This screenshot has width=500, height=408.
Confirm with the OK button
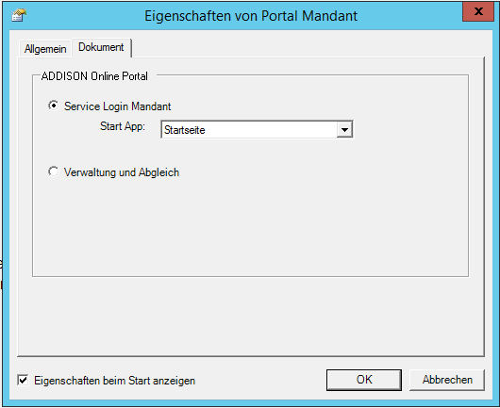point(364,379)
